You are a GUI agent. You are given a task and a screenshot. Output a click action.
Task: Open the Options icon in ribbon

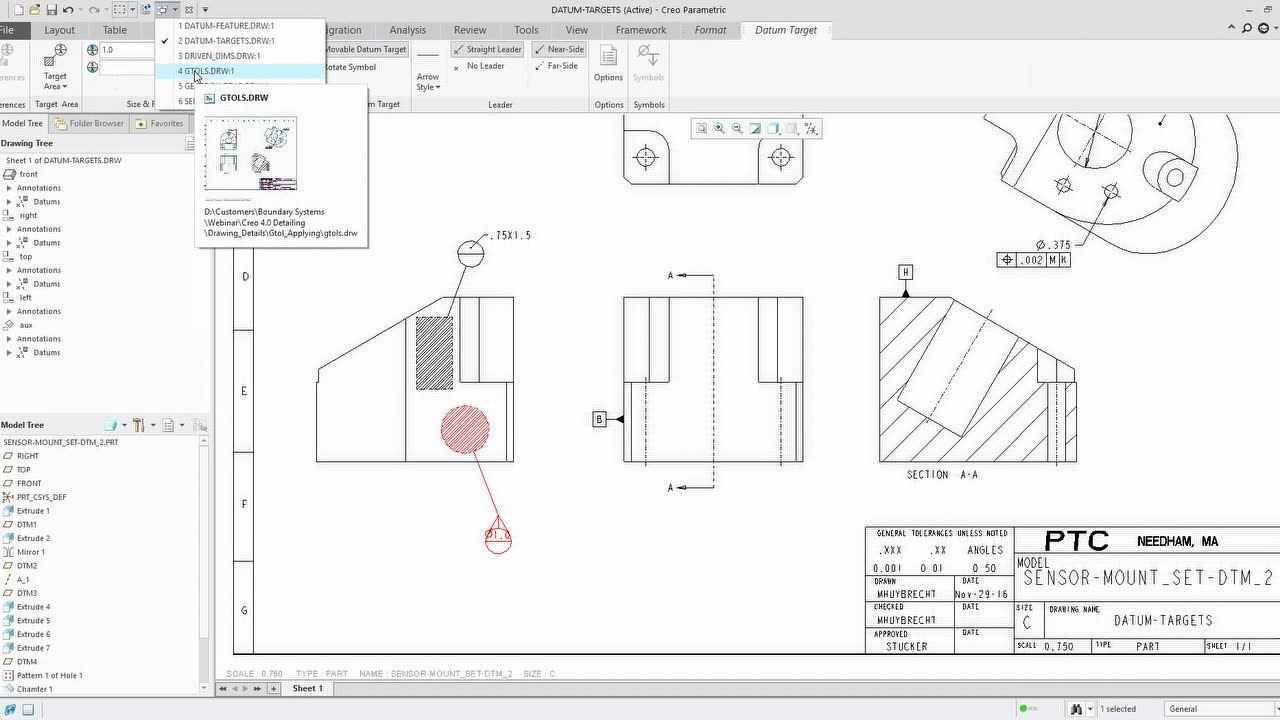(x=608, y=63)
